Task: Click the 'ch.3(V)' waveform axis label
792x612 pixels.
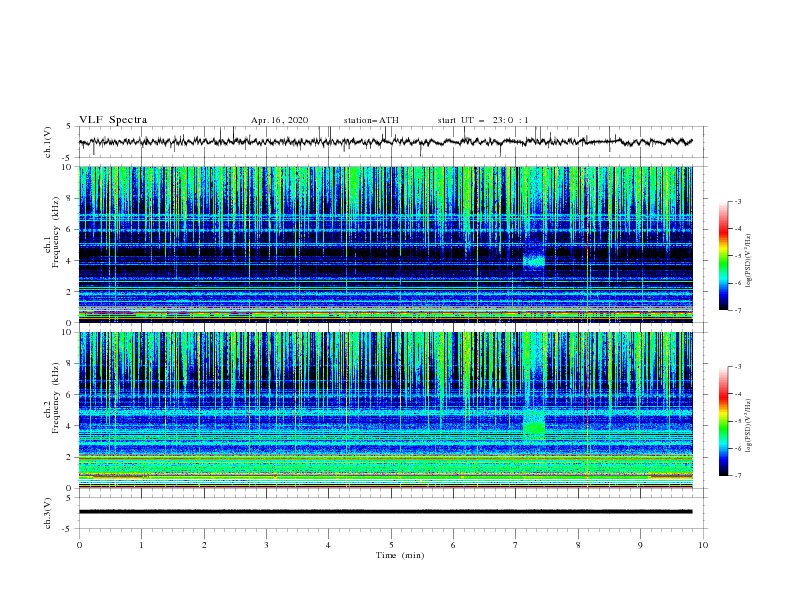Action: [48, 513]
